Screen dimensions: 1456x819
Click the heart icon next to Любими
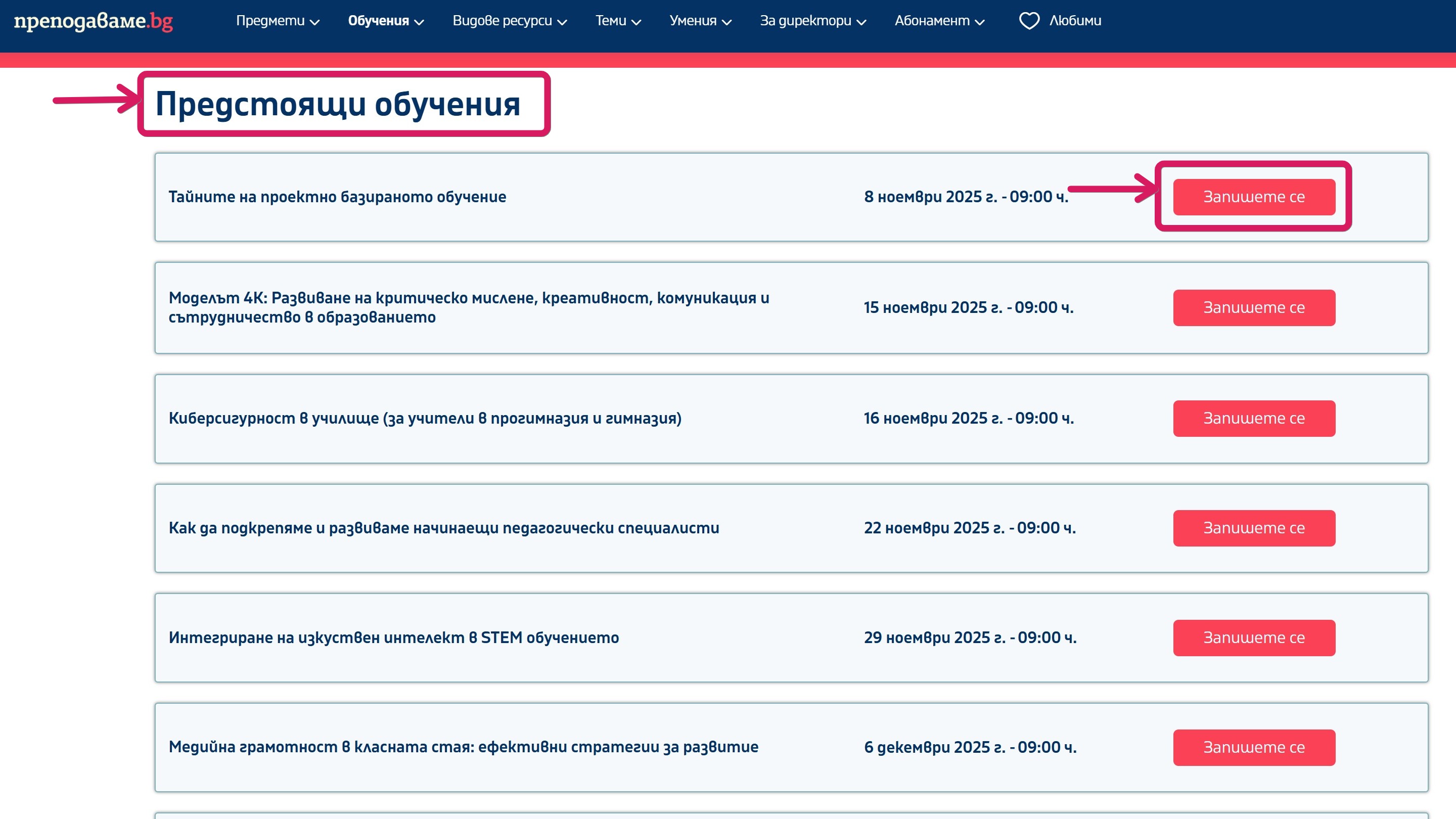[x=1029, y=21]
